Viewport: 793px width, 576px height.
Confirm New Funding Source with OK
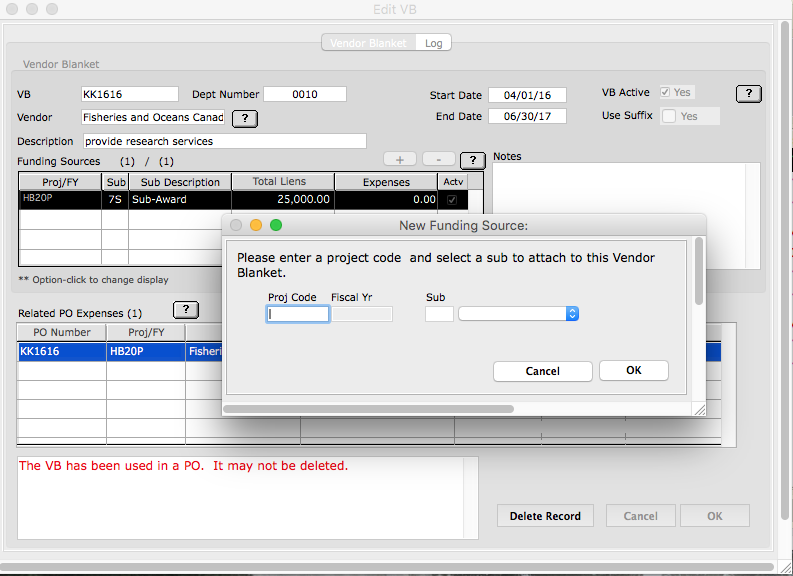coord(634,370)
